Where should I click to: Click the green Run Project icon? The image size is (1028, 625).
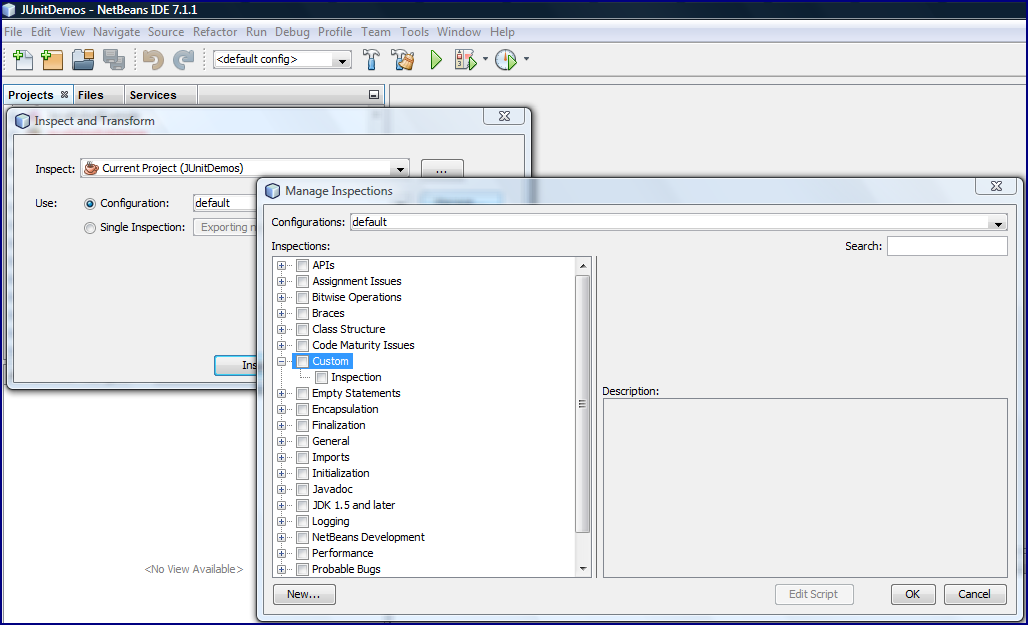click(436, 60)
